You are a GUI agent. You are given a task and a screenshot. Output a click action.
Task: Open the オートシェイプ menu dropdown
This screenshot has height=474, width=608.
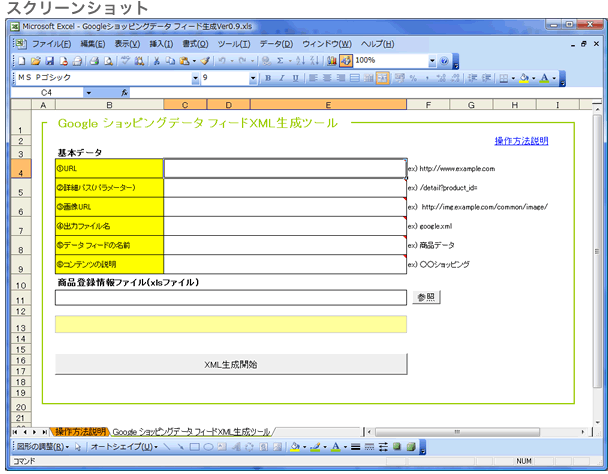pyautogui.click(x=124, y=447)
